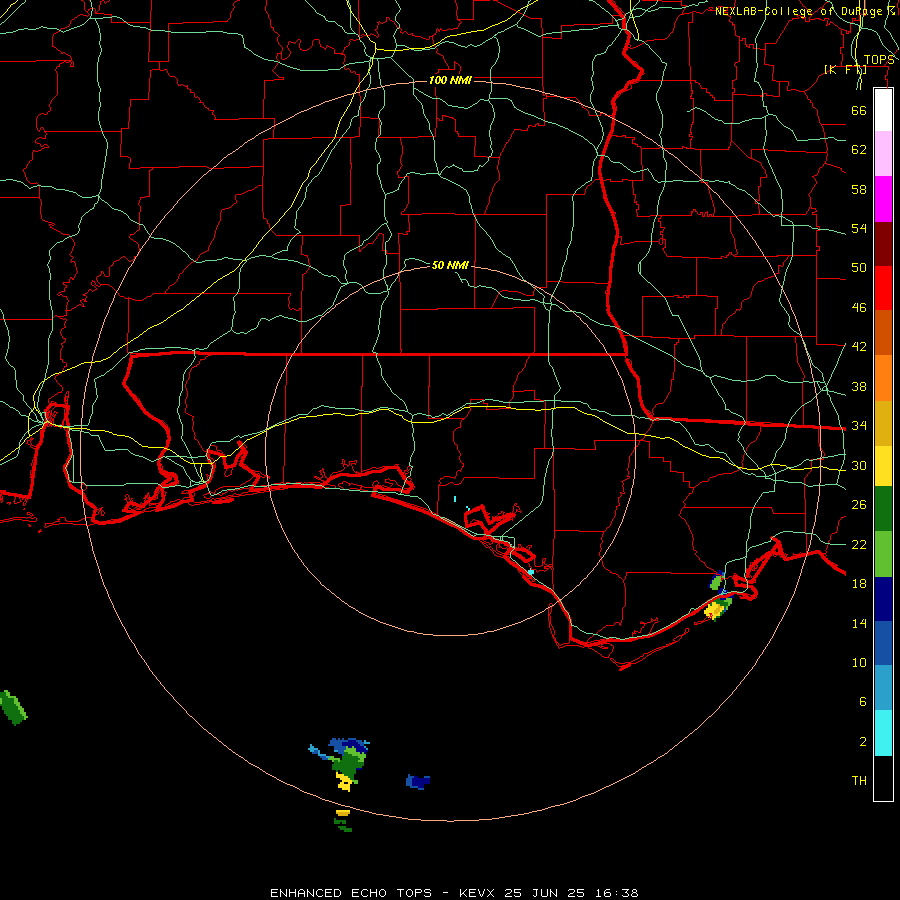
Task: Click the 50 NMI range ring label
Action: point(450,265)
